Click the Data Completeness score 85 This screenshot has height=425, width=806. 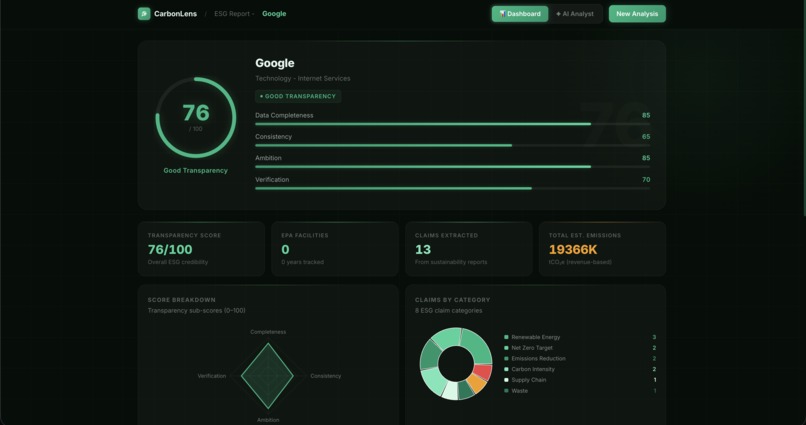pos(646,115)
